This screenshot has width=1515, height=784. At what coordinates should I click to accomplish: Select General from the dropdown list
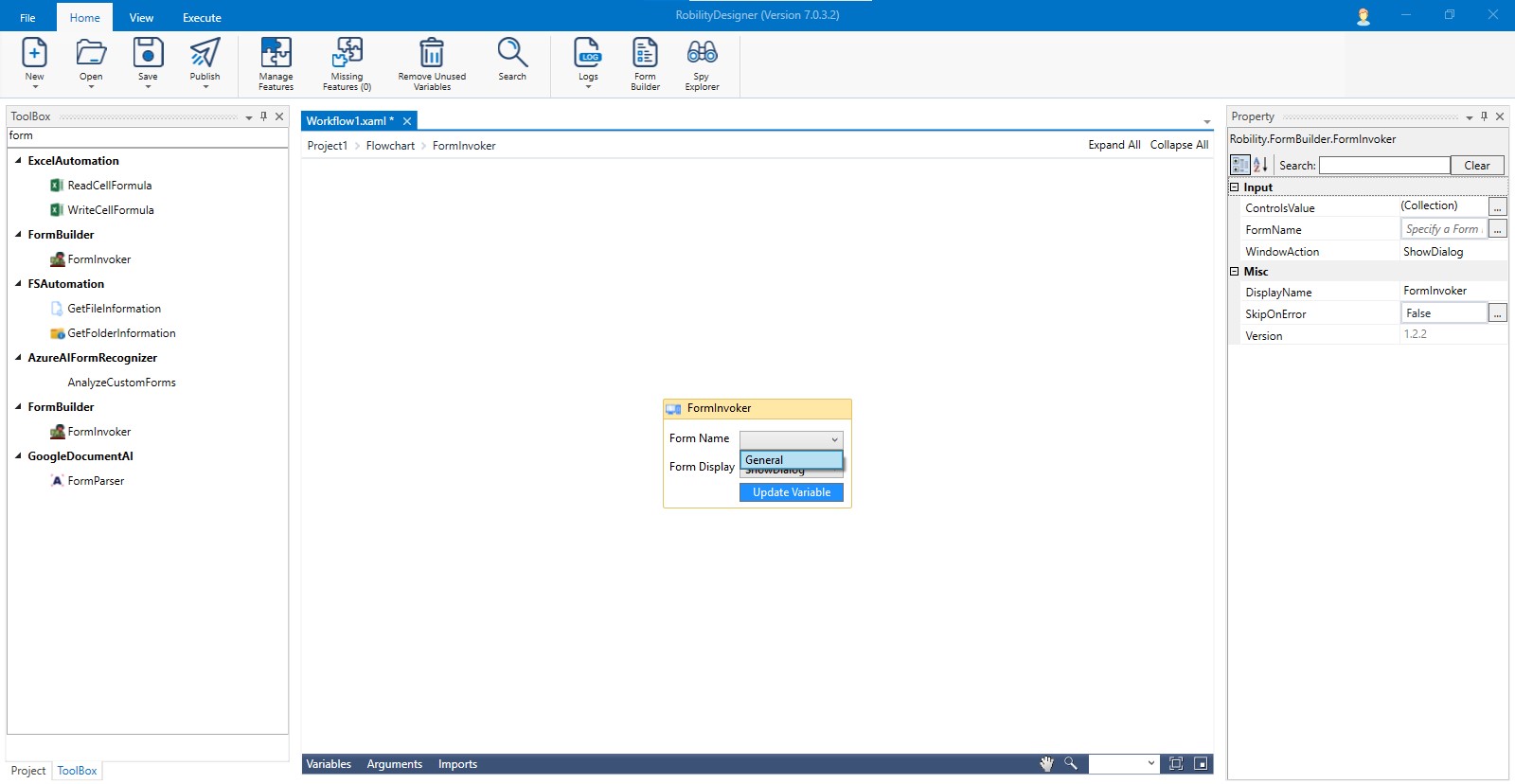point(791,460)
